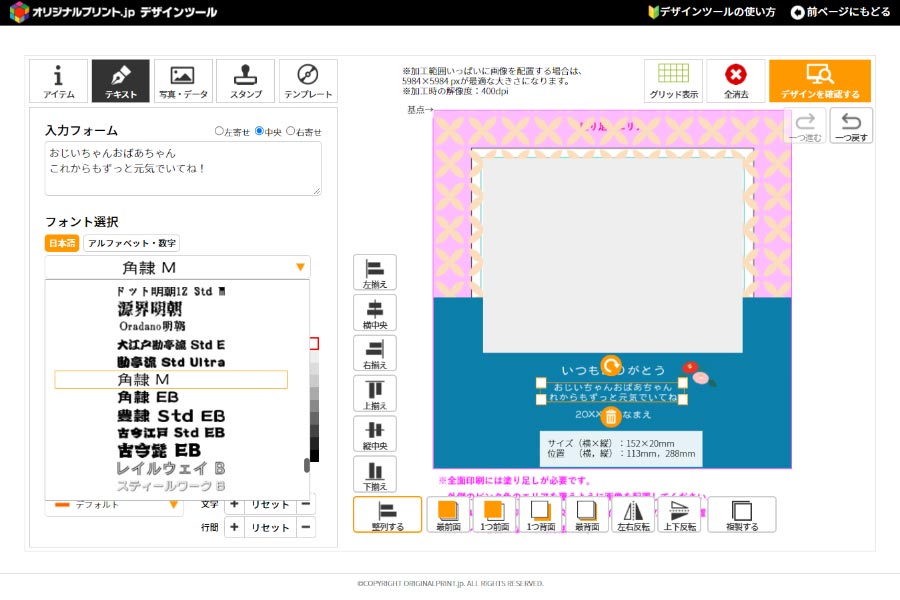
Task: Click the デザインを確認する button
Action: (x=820, y=80)
